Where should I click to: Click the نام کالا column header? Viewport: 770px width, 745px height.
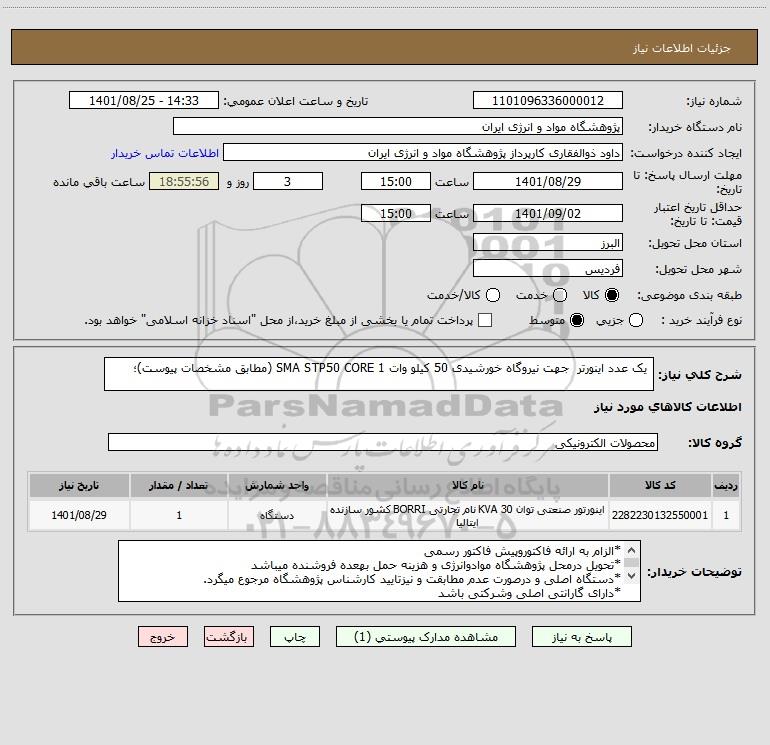pos(468,486)
